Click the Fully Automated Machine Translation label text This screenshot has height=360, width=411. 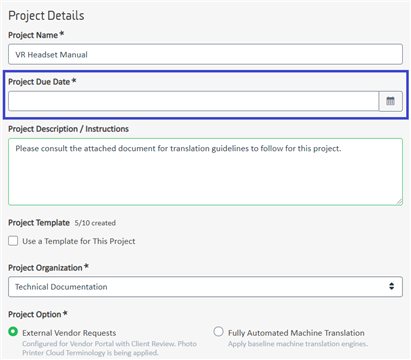click(x=296, y=333)
